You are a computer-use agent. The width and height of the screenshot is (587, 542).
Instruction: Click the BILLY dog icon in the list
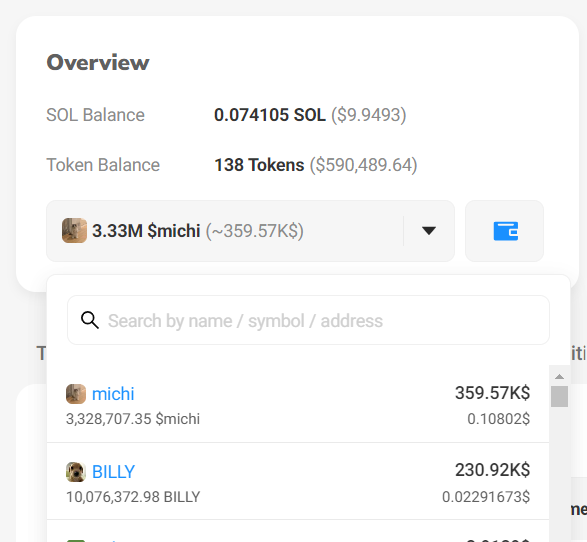coord(76,472)
